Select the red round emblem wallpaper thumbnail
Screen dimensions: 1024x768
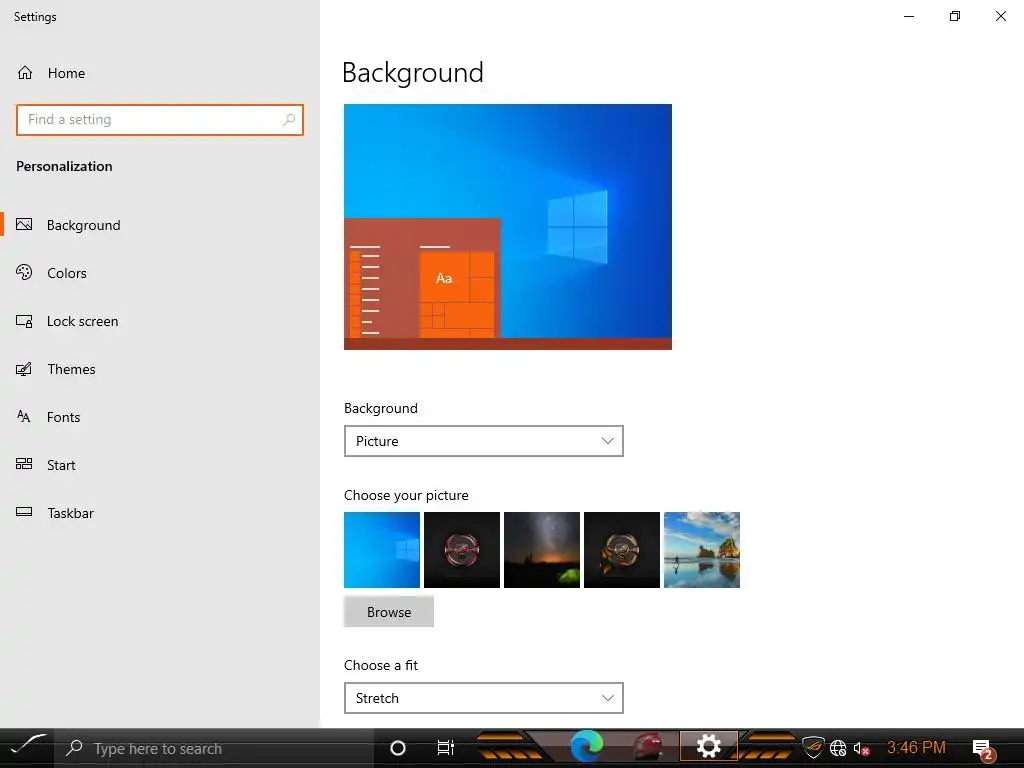pyautogui.click(x=462, y=550)
